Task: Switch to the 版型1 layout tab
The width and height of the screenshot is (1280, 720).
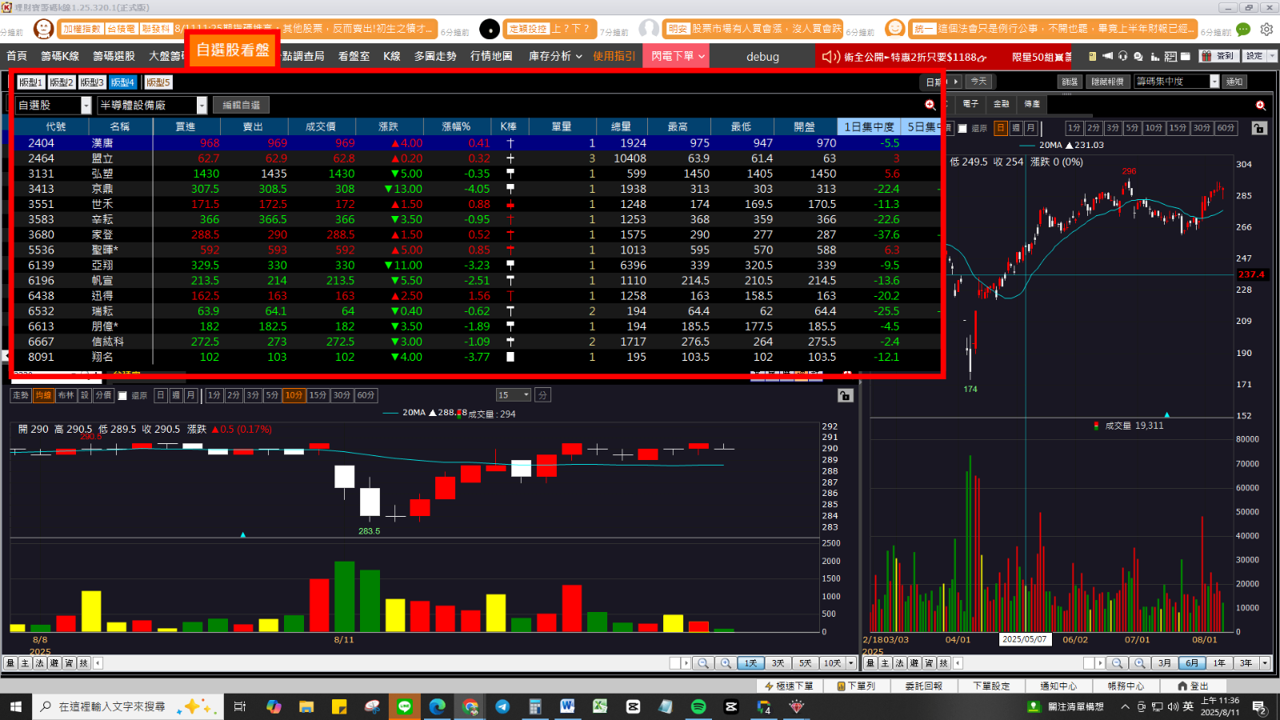Action: 31,82
